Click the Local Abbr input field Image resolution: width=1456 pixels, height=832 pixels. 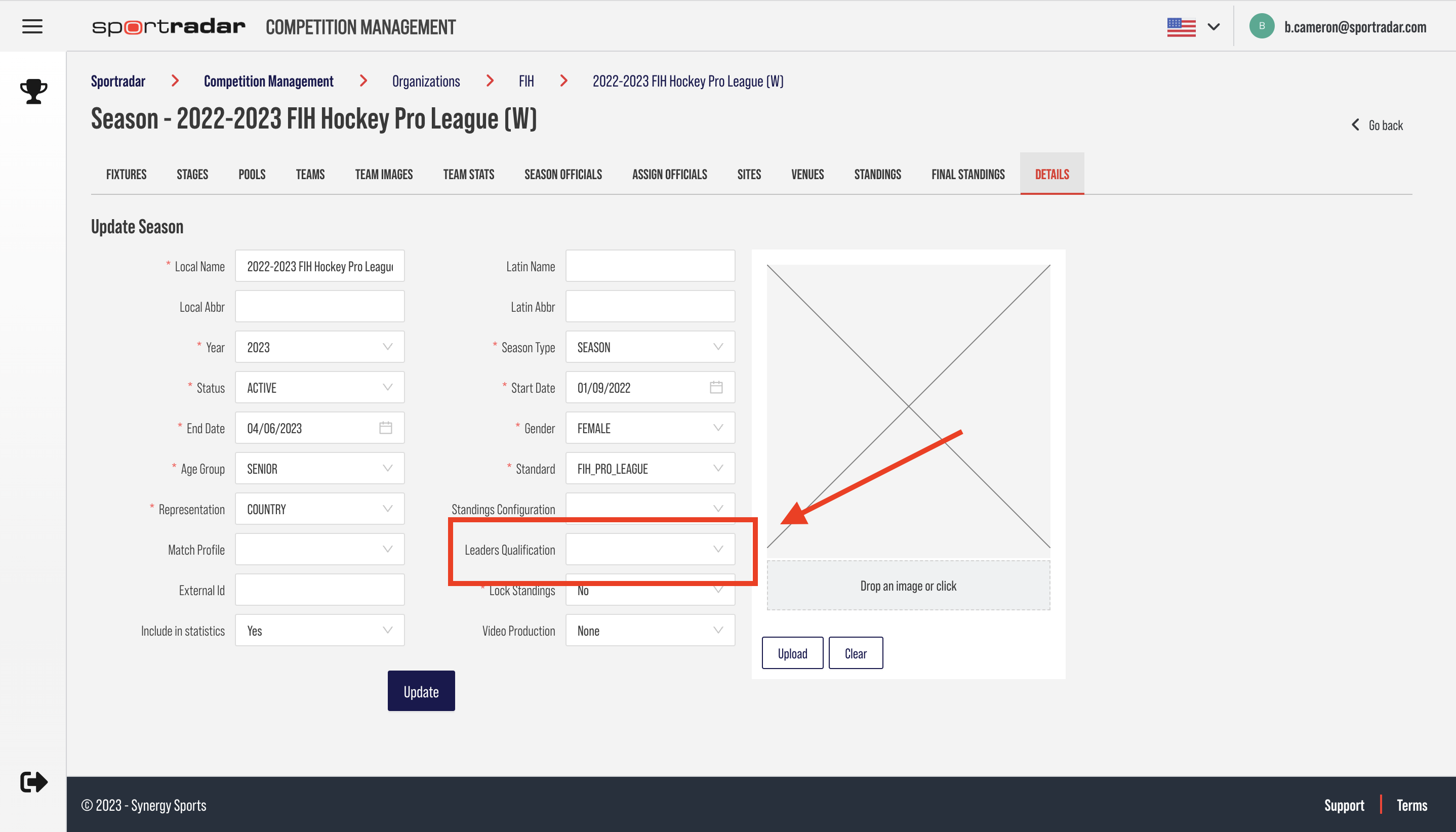point(319,306)
